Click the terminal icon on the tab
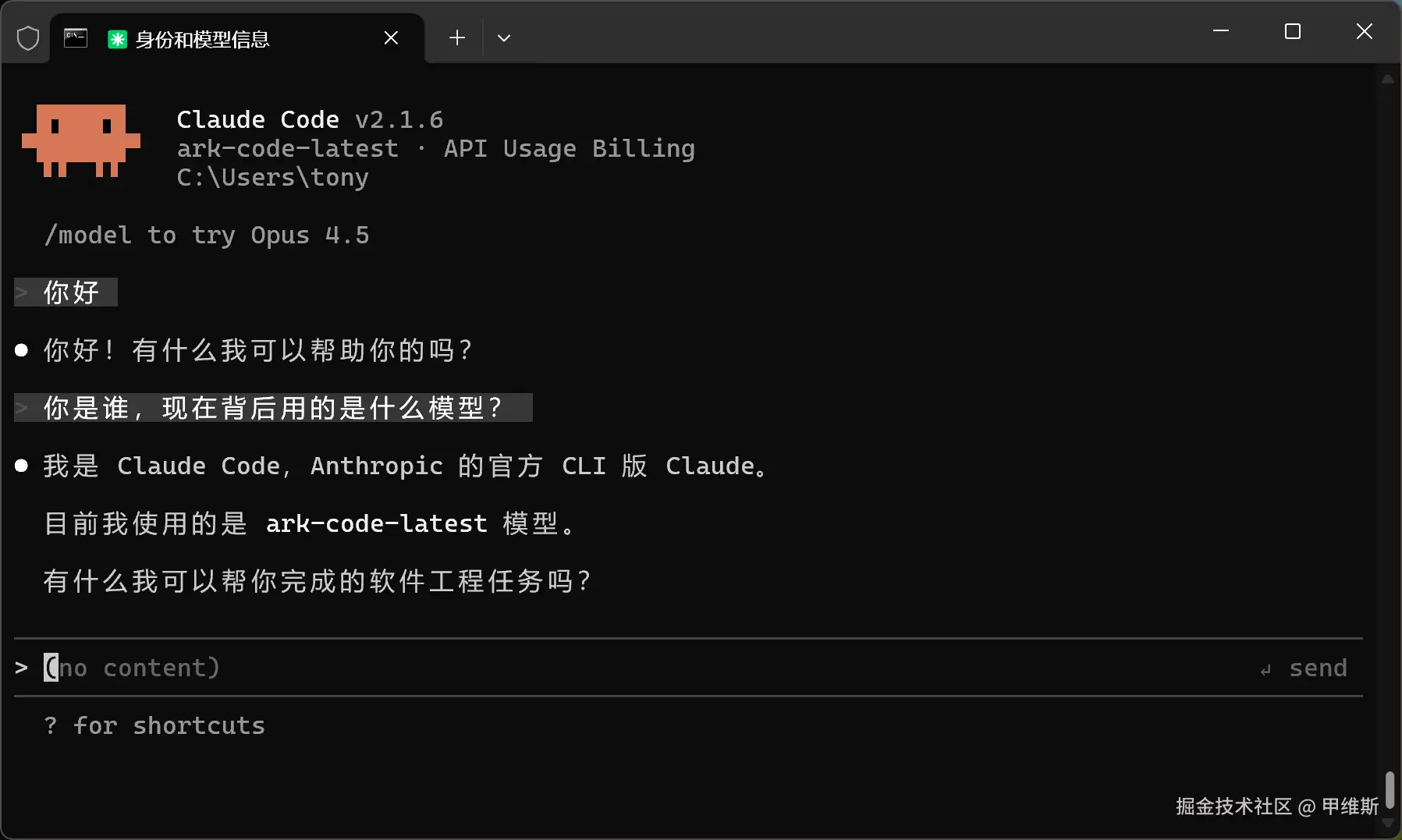Screen dimensions: 1402x840 point(76,38)
